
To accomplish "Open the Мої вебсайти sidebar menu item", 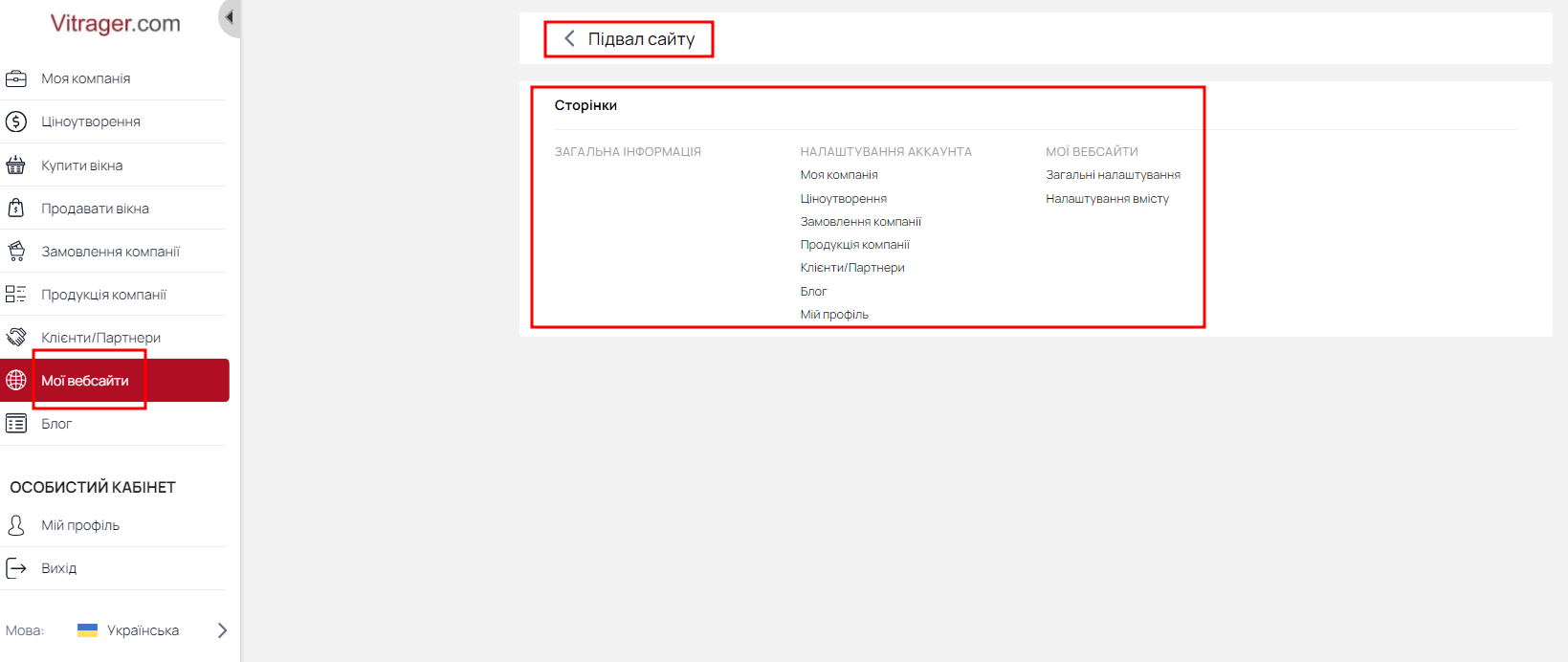I will tap(115, 381).
